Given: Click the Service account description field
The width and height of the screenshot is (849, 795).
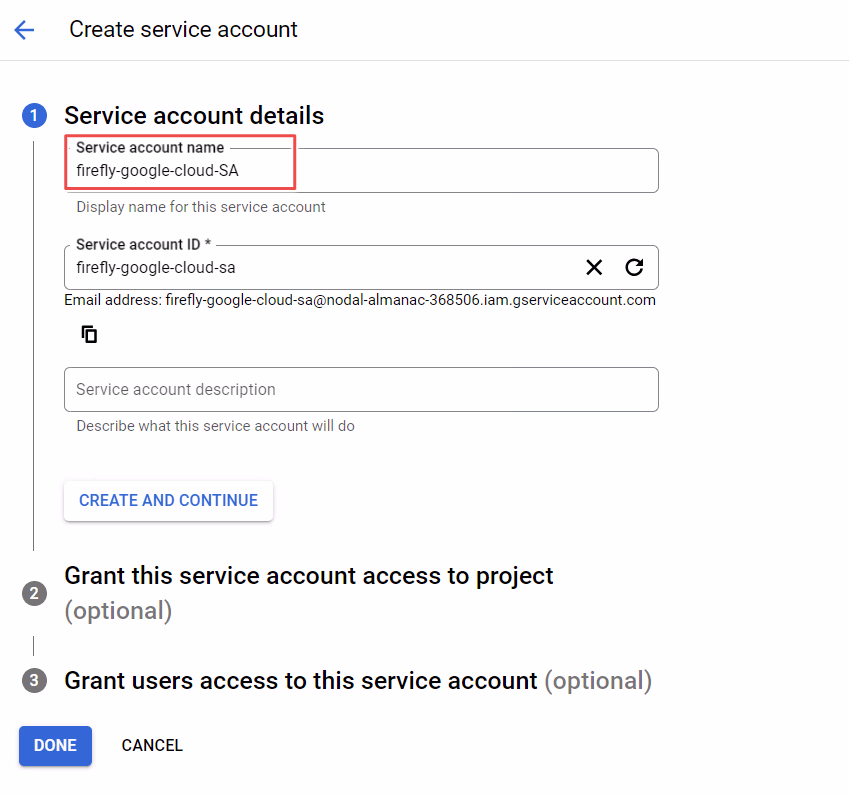Looking at the screenshot, I should coord(361,389).
